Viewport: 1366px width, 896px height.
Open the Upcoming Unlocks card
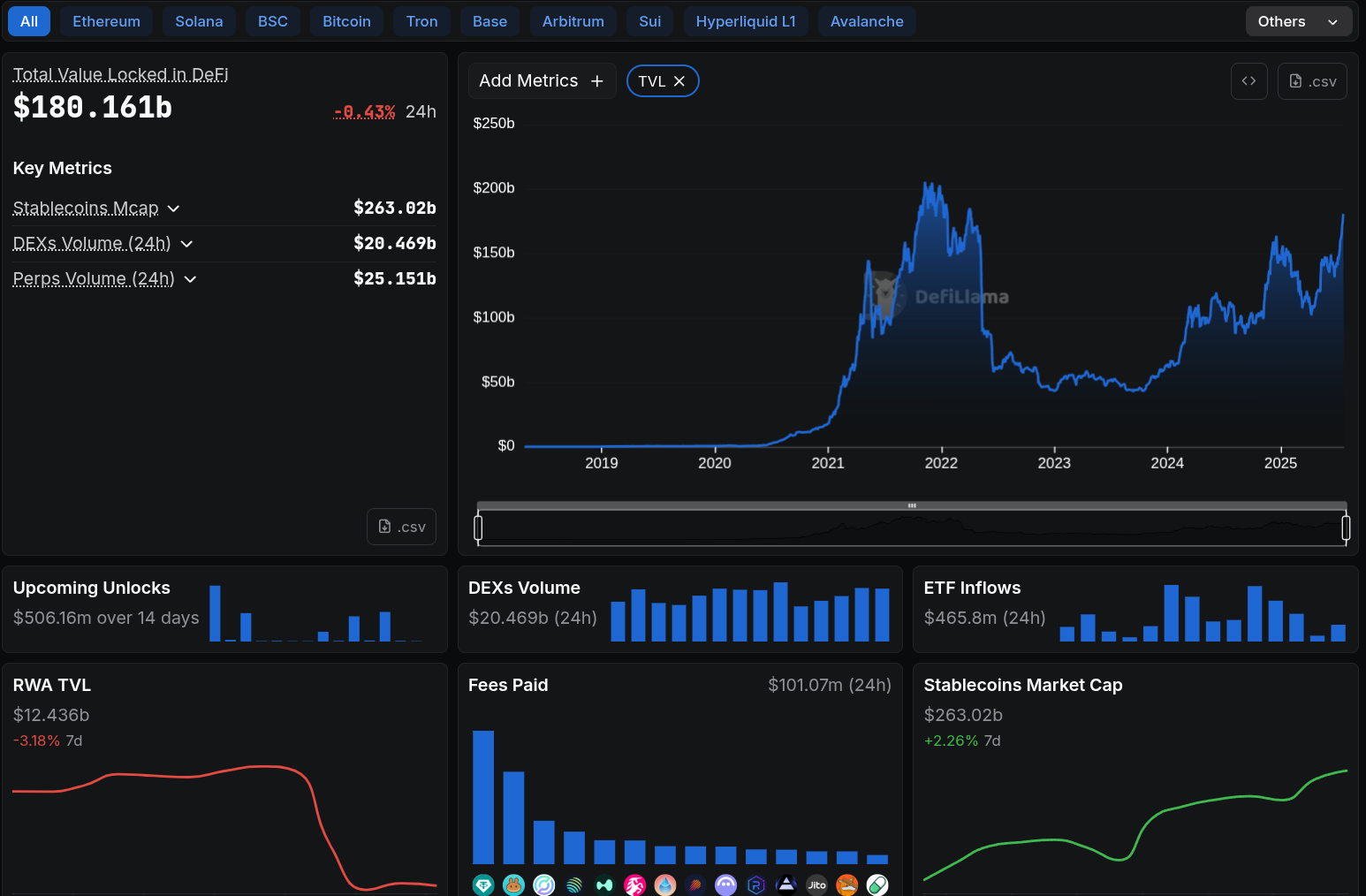pos(224,610)
